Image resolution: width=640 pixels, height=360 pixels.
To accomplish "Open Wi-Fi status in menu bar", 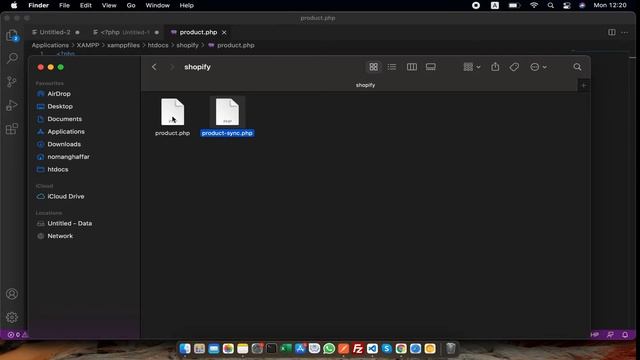I will [534, 5].
